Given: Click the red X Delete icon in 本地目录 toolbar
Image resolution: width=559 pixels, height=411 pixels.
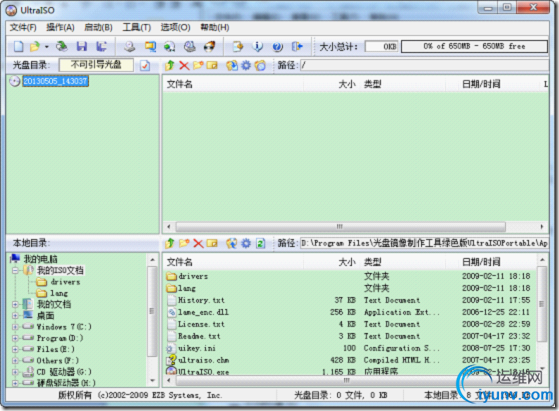Looking at the screenshot, I should pyautogui.click(x=198, y=243).
